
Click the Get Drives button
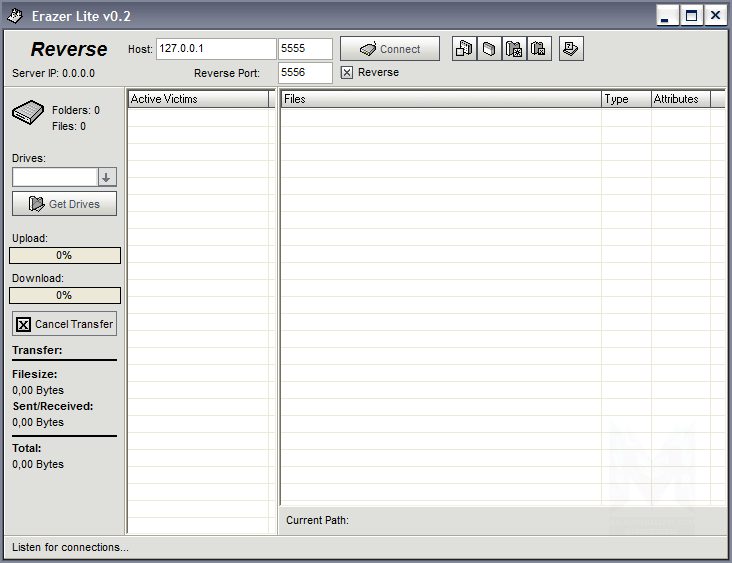pyautogui.click(x=64, y=204)
